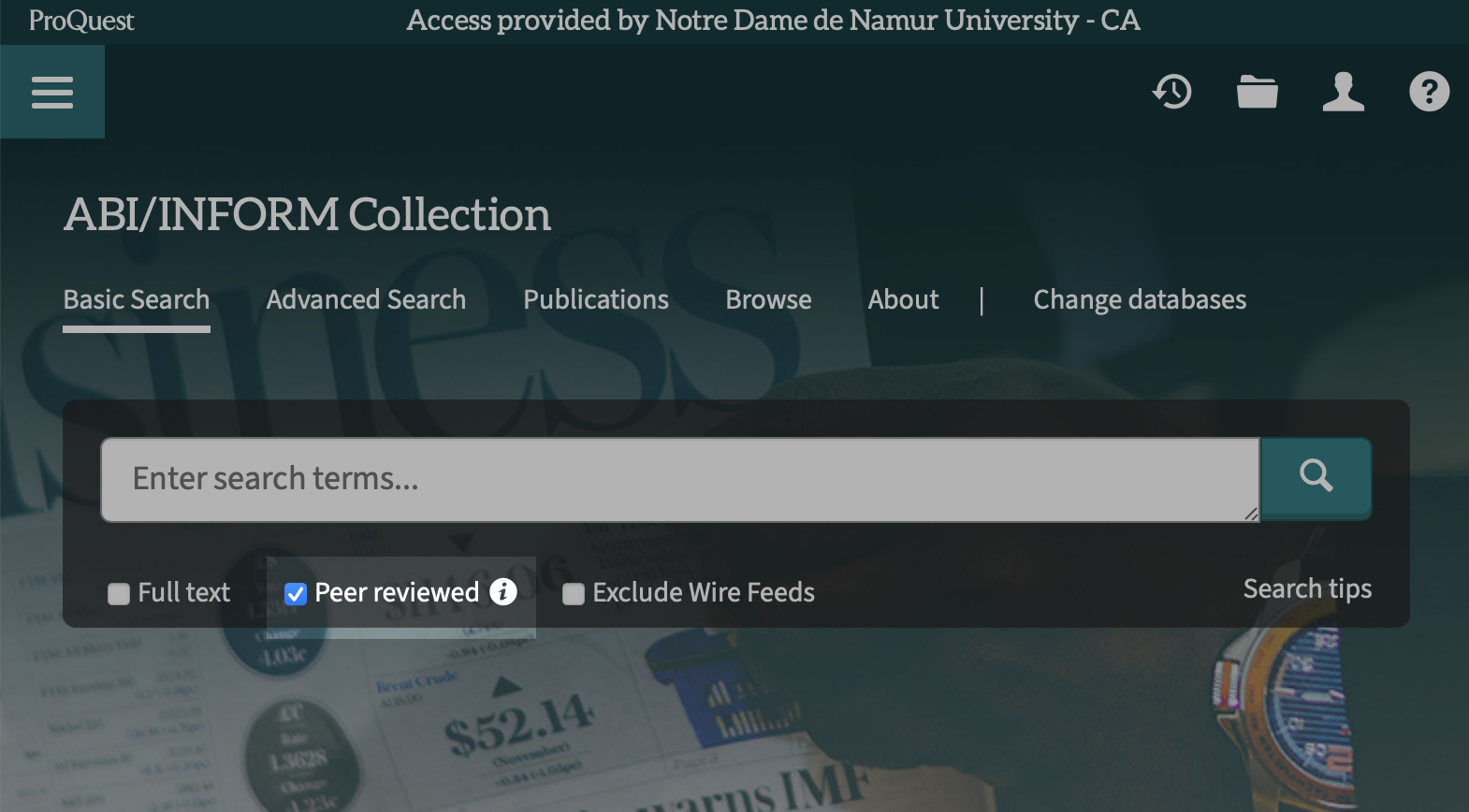1469x812 pixels.
Task: Open the About page link
Action: [903, 299]
